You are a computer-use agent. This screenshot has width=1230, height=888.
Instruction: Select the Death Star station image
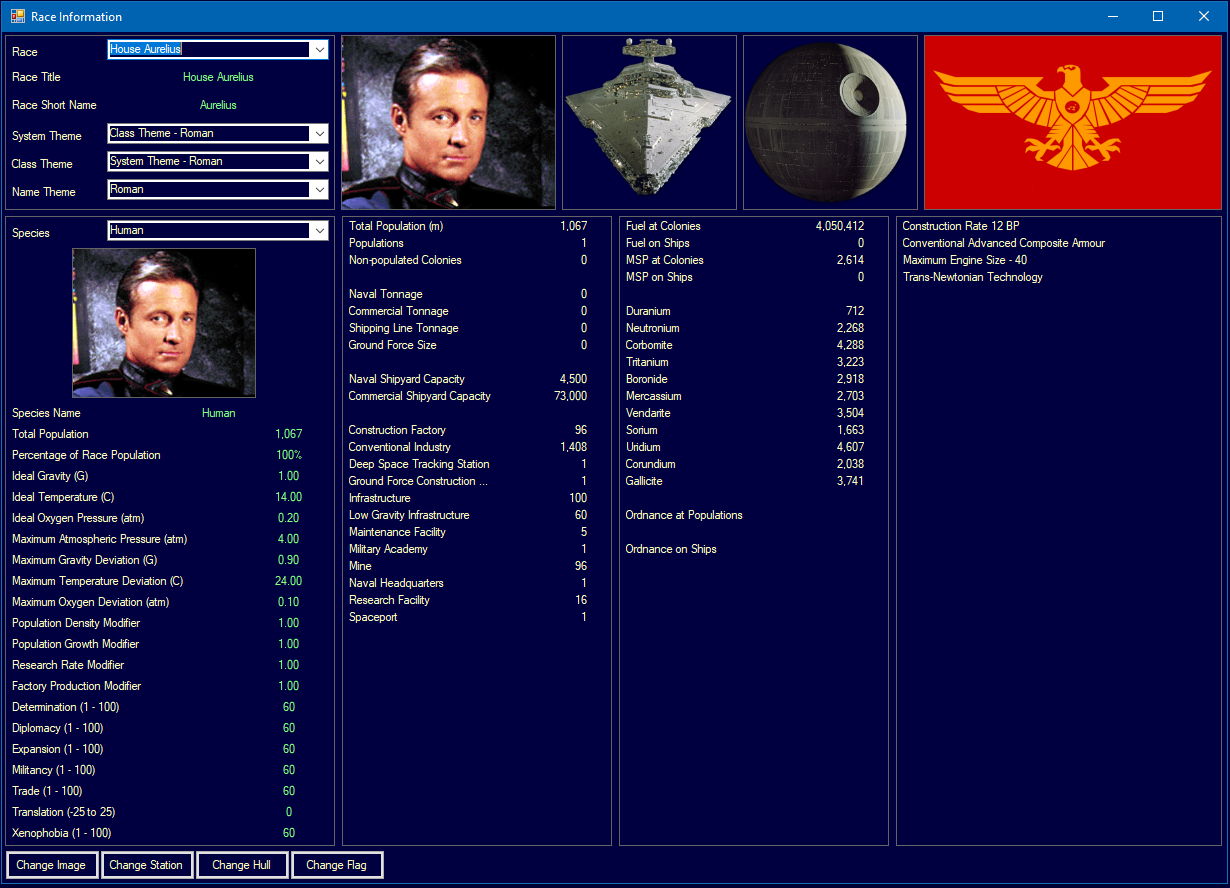[x=830, y=122]
